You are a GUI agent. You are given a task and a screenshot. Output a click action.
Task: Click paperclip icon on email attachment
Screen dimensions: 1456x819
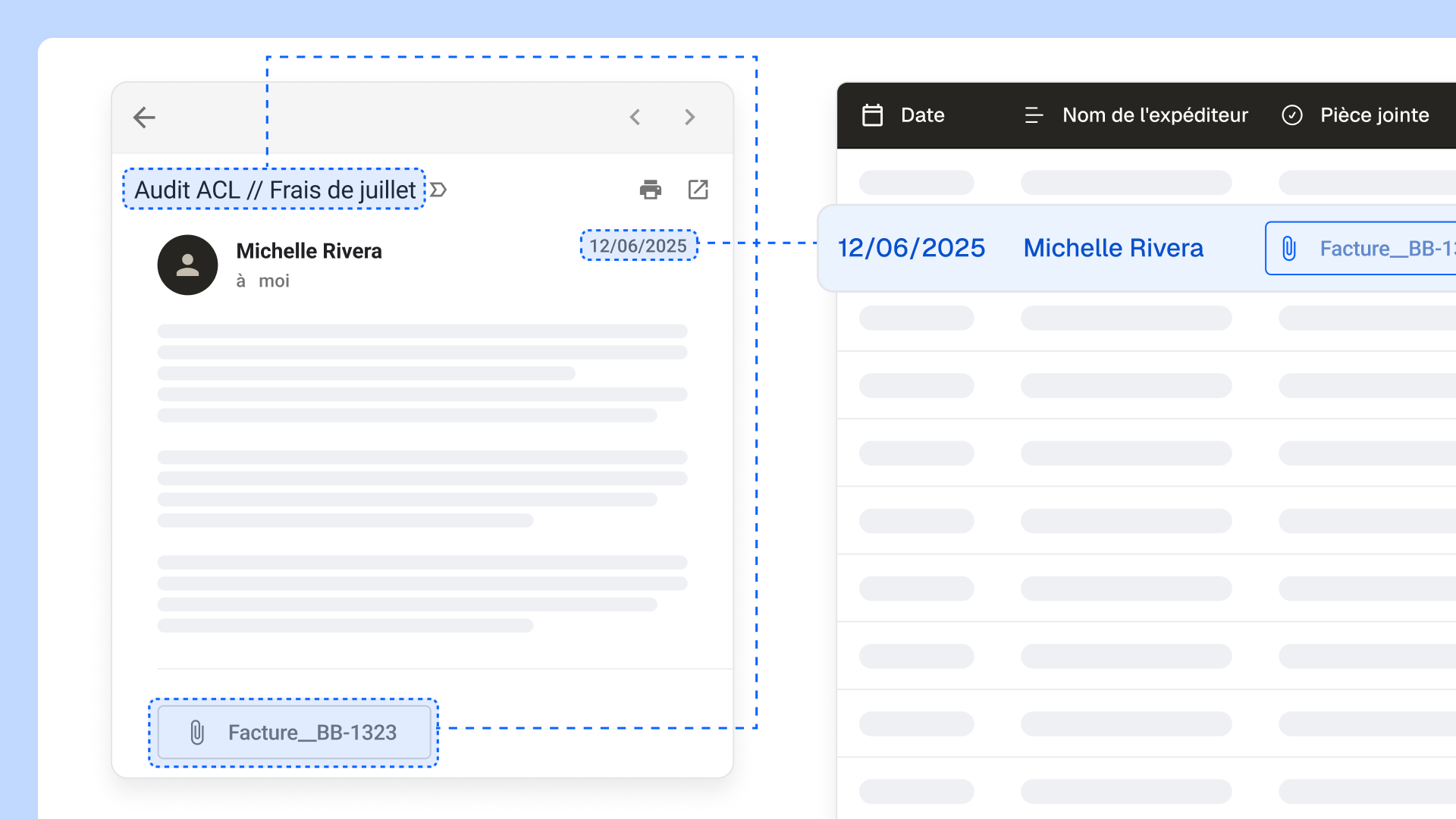tap(197, 733)
